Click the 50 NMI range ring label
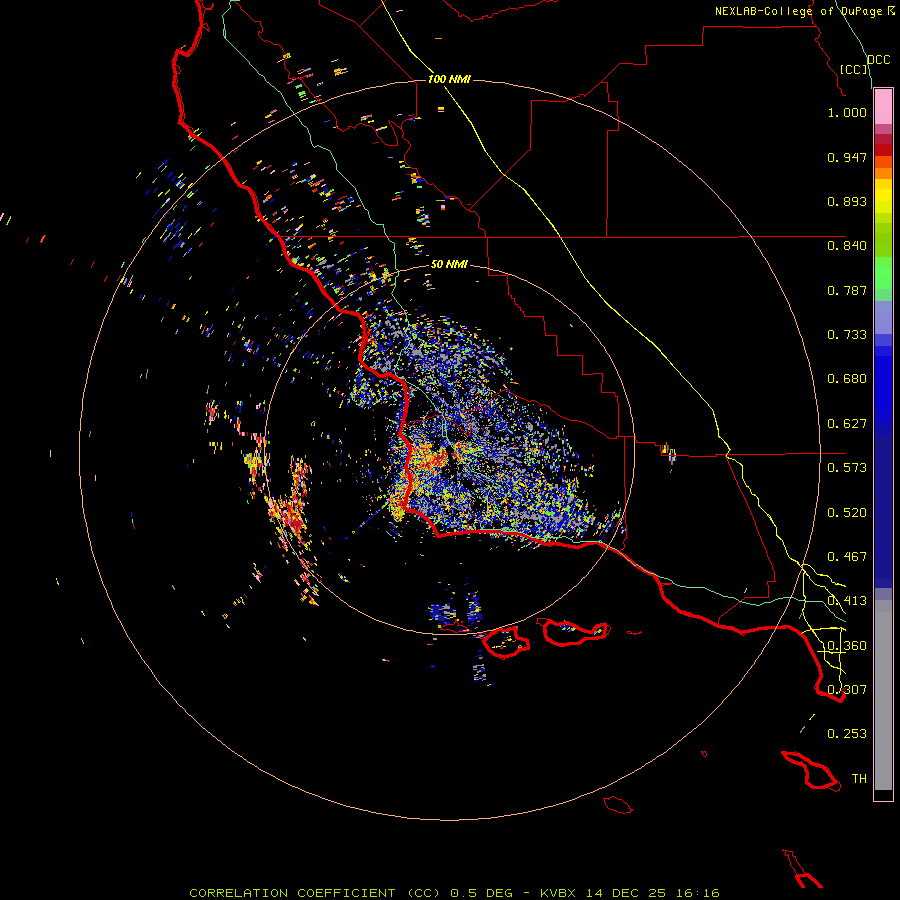The image size is (900, 900). (x=449, y=264)
